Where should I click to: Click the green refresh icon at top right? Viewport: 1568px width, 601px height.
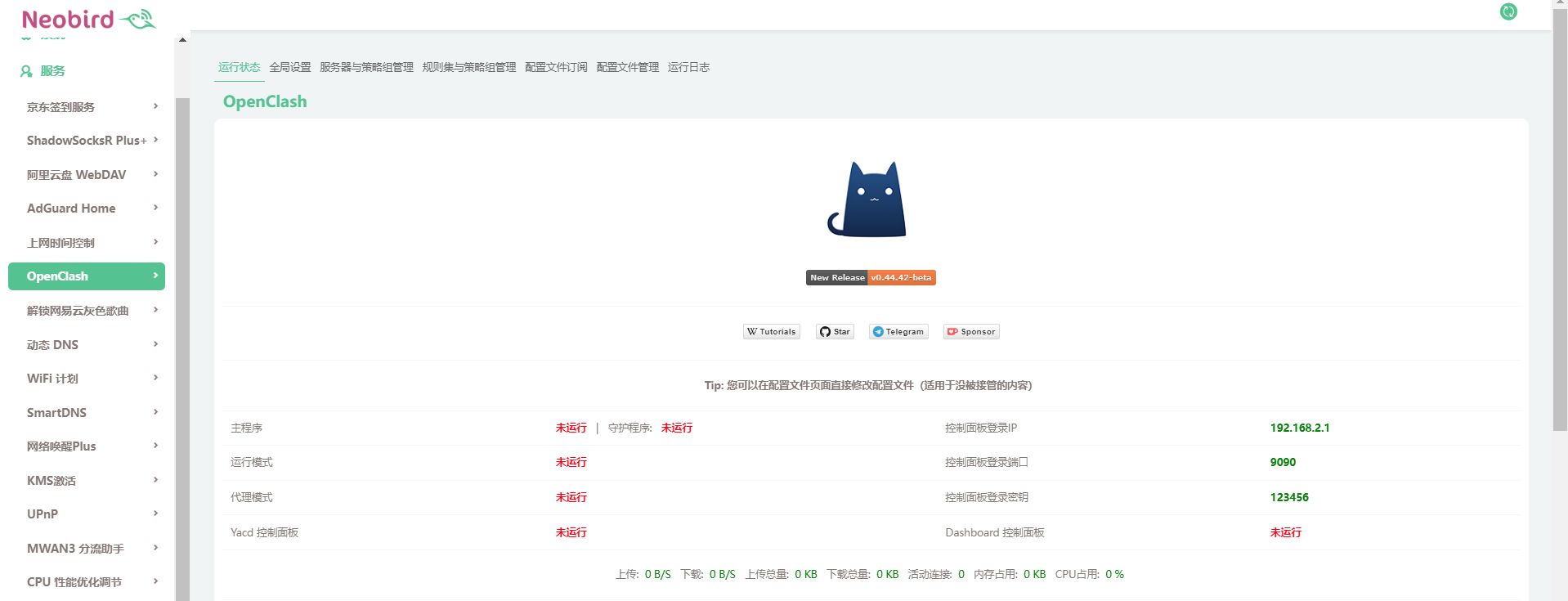click(x=1508, y=11)
